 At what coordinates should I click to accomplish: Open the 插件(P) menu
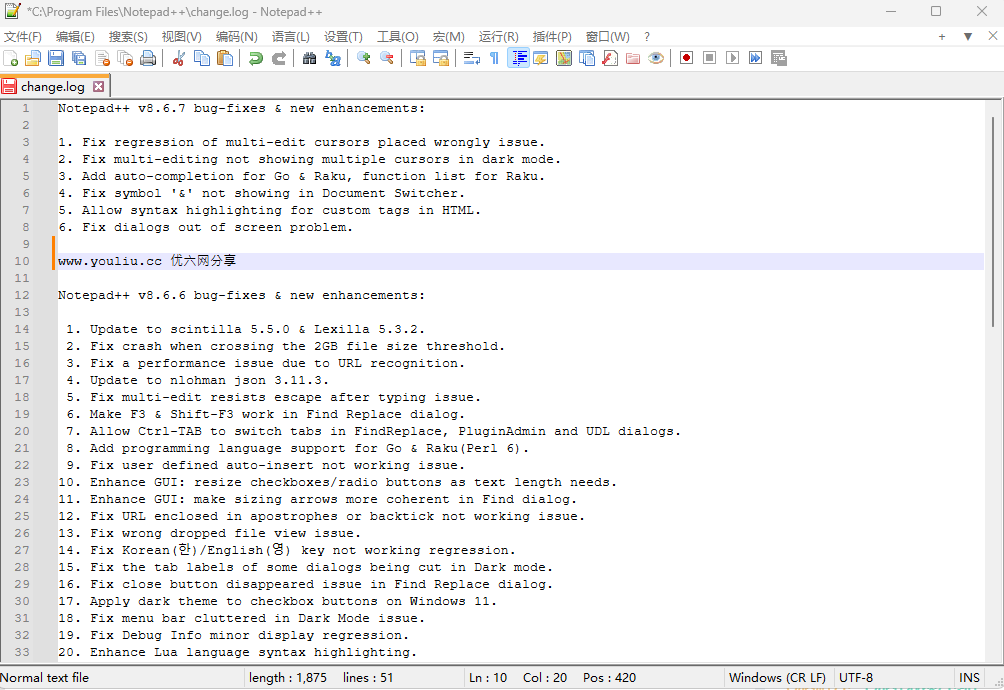coord(552,36)
